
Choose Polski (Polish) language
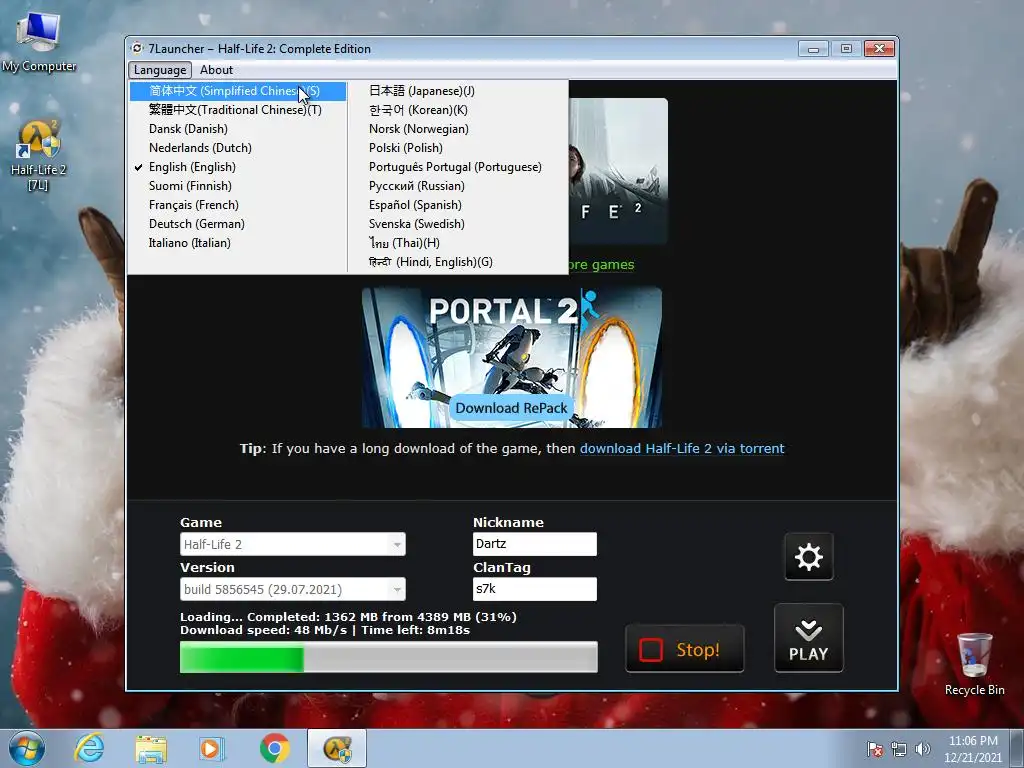pos(458,148)
